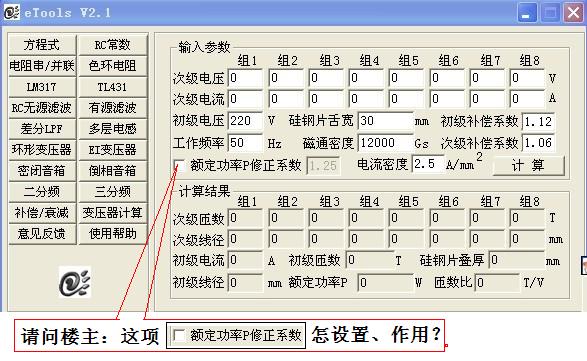Image resolution: width=587 pixels, height=361 pixels.
Task: Click the 次级电压 组1 input field
Action: click(245, 78)
